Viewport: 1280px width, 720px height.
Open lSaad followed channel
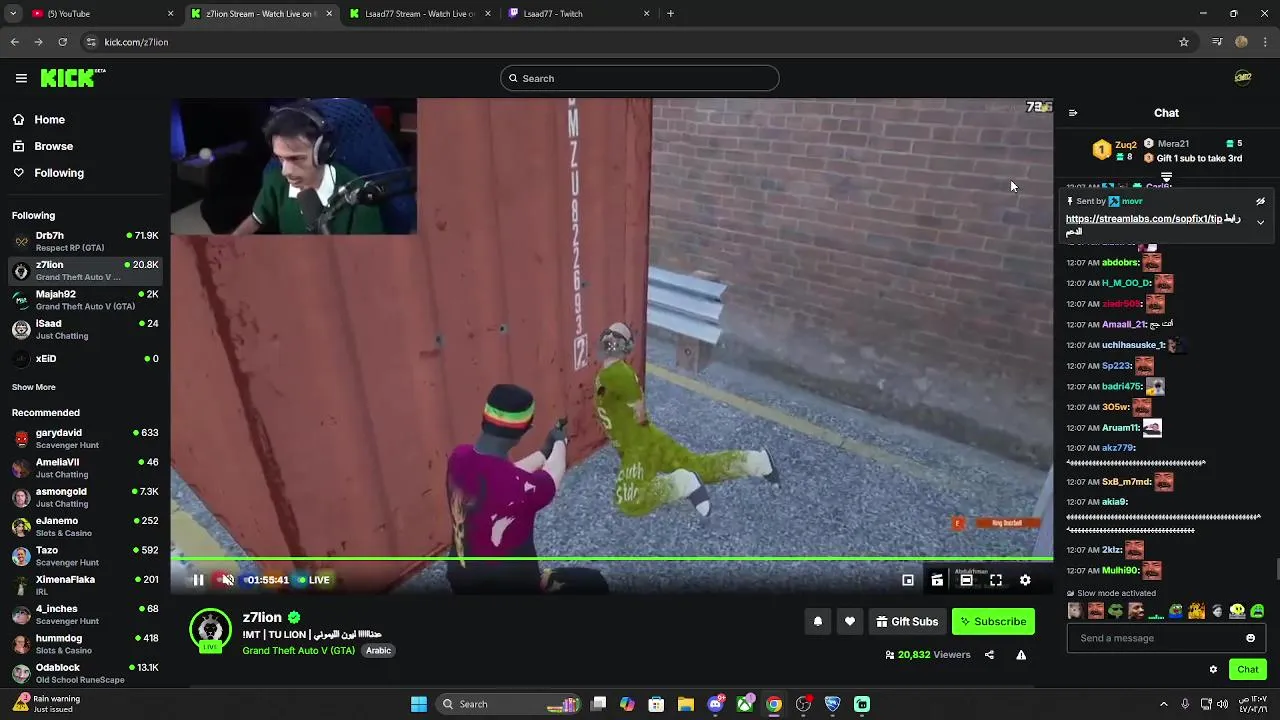(x=85, y=329)
